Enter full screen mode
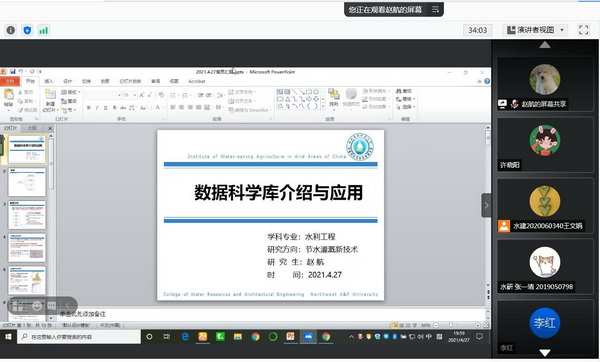This screenshot has width=600, height=362. tap(583, 30)
